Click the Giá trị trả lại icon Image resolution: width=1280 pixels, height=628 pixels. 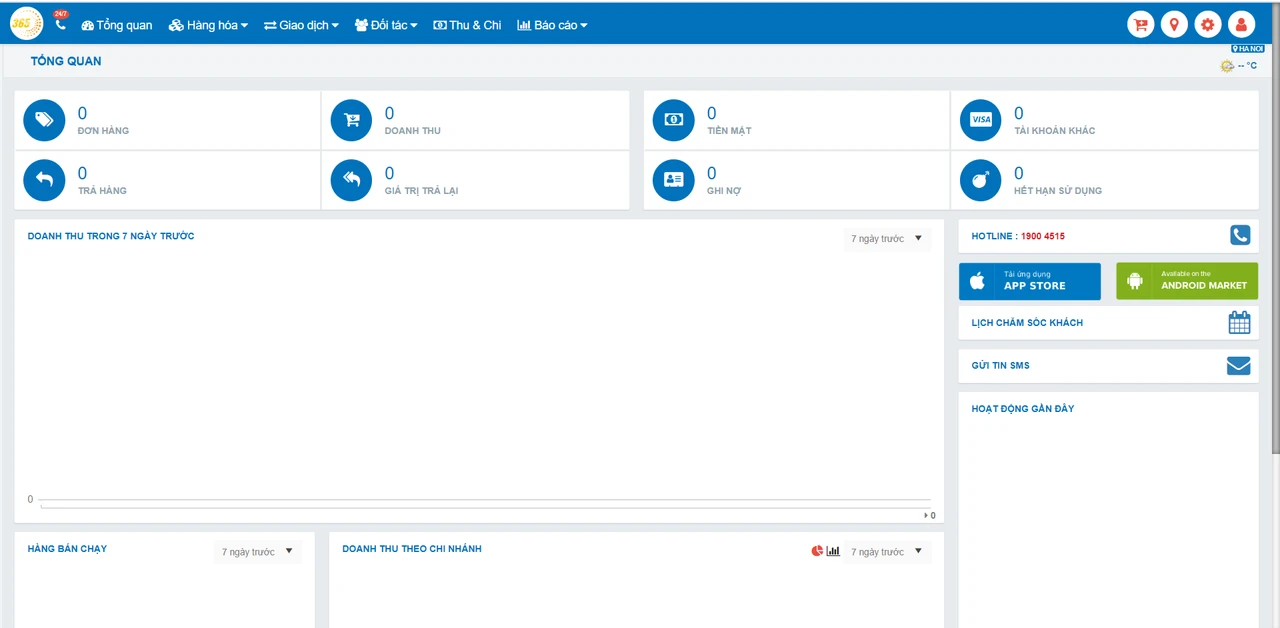(x=351, y=180)
